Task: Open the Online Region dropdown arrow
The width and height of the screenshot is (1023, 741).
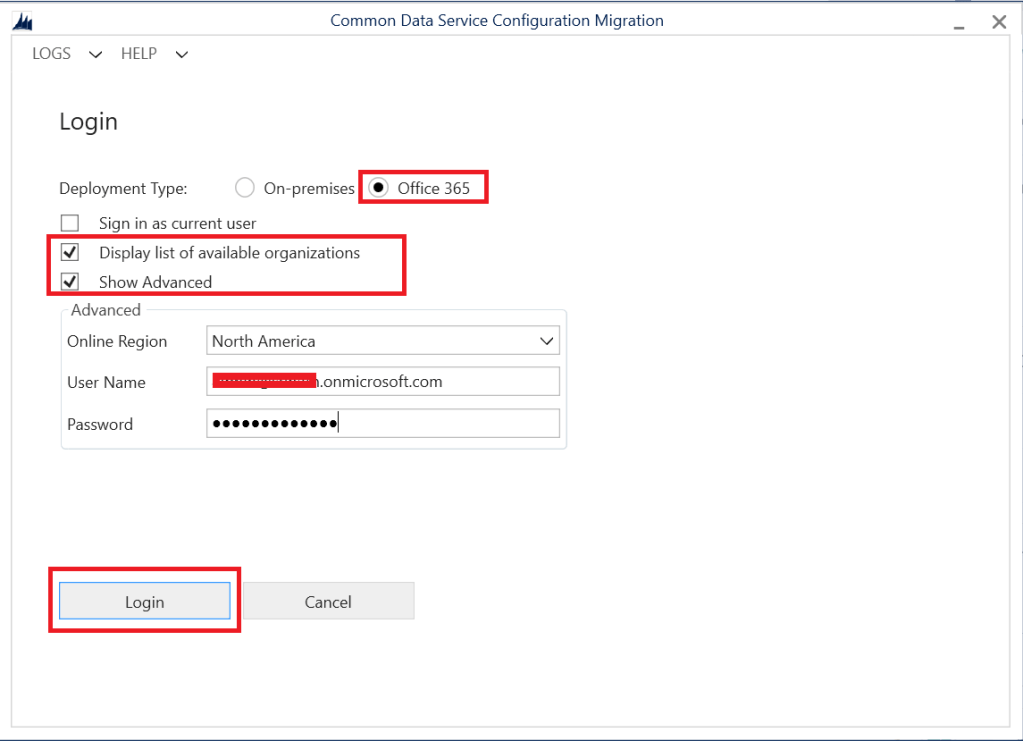Action: click(x=546, y=341)
